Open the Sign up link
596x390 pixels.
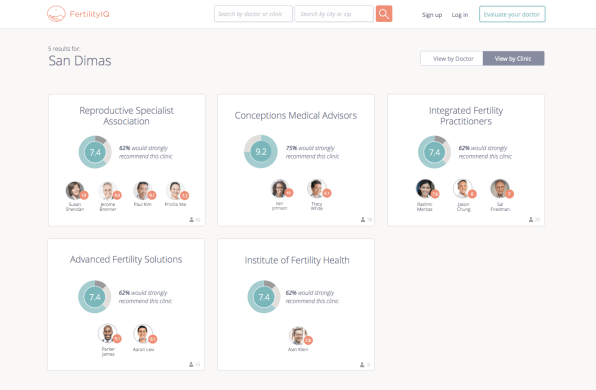pyautogui.click(x=432, y=15)
